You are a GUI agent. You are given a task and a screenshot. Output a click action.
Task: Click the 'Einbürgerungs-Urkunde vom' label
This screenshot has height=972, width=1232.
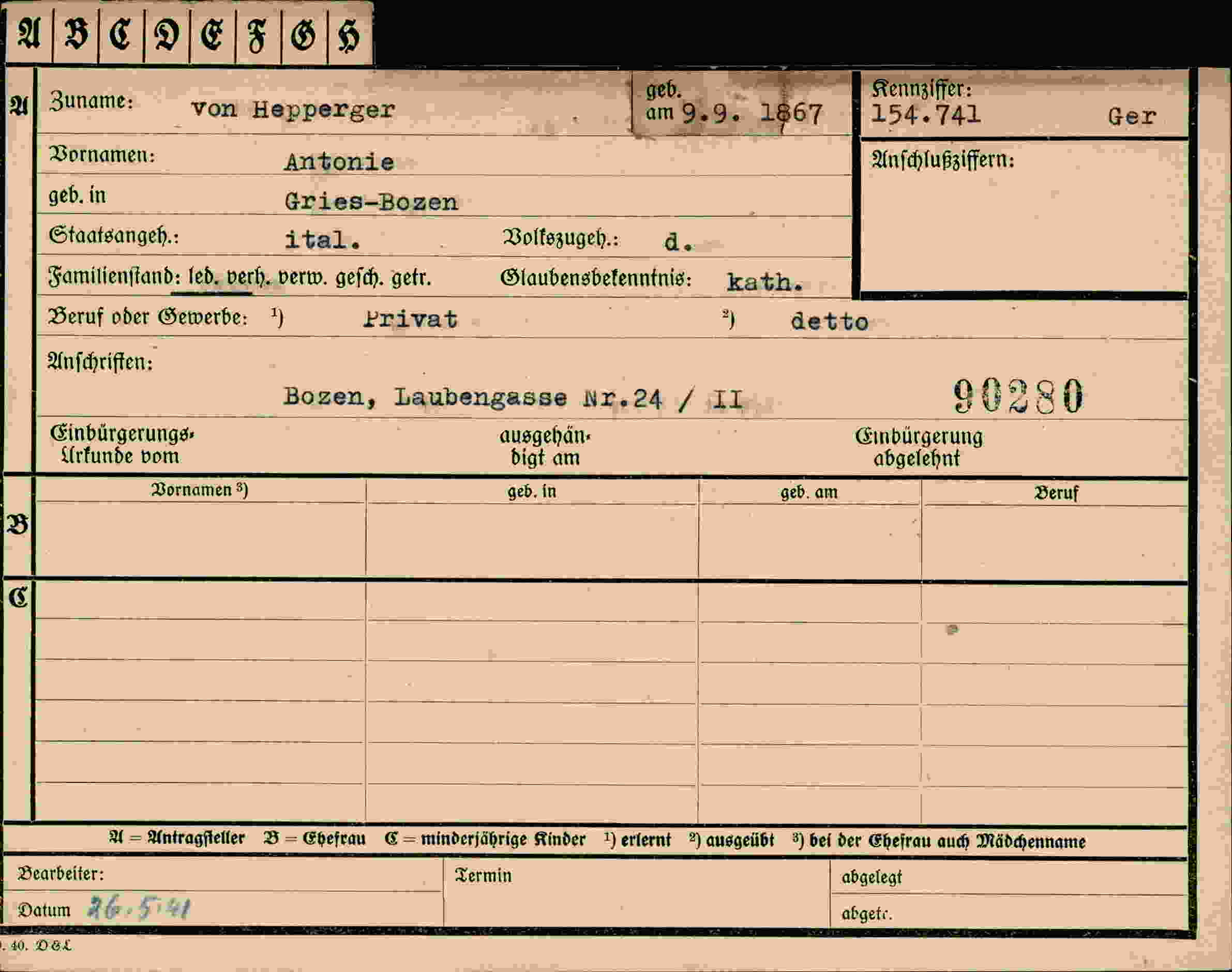point(122,445)
